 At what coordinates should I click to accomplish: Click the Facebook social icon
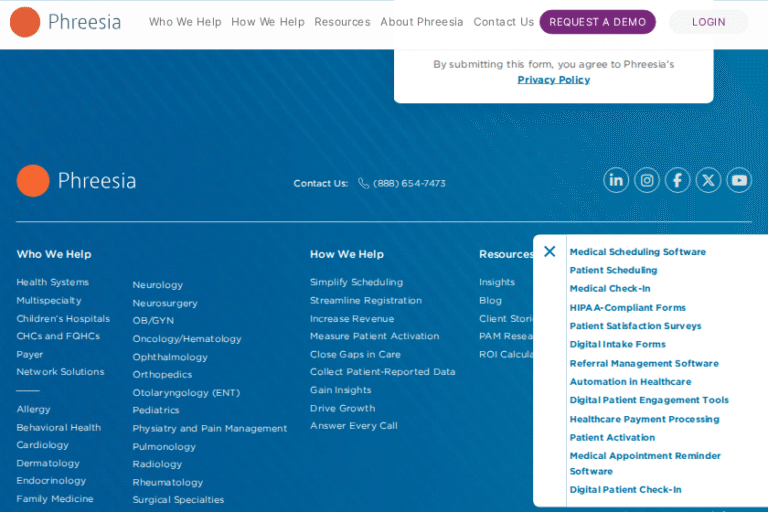tap(678, 180)
